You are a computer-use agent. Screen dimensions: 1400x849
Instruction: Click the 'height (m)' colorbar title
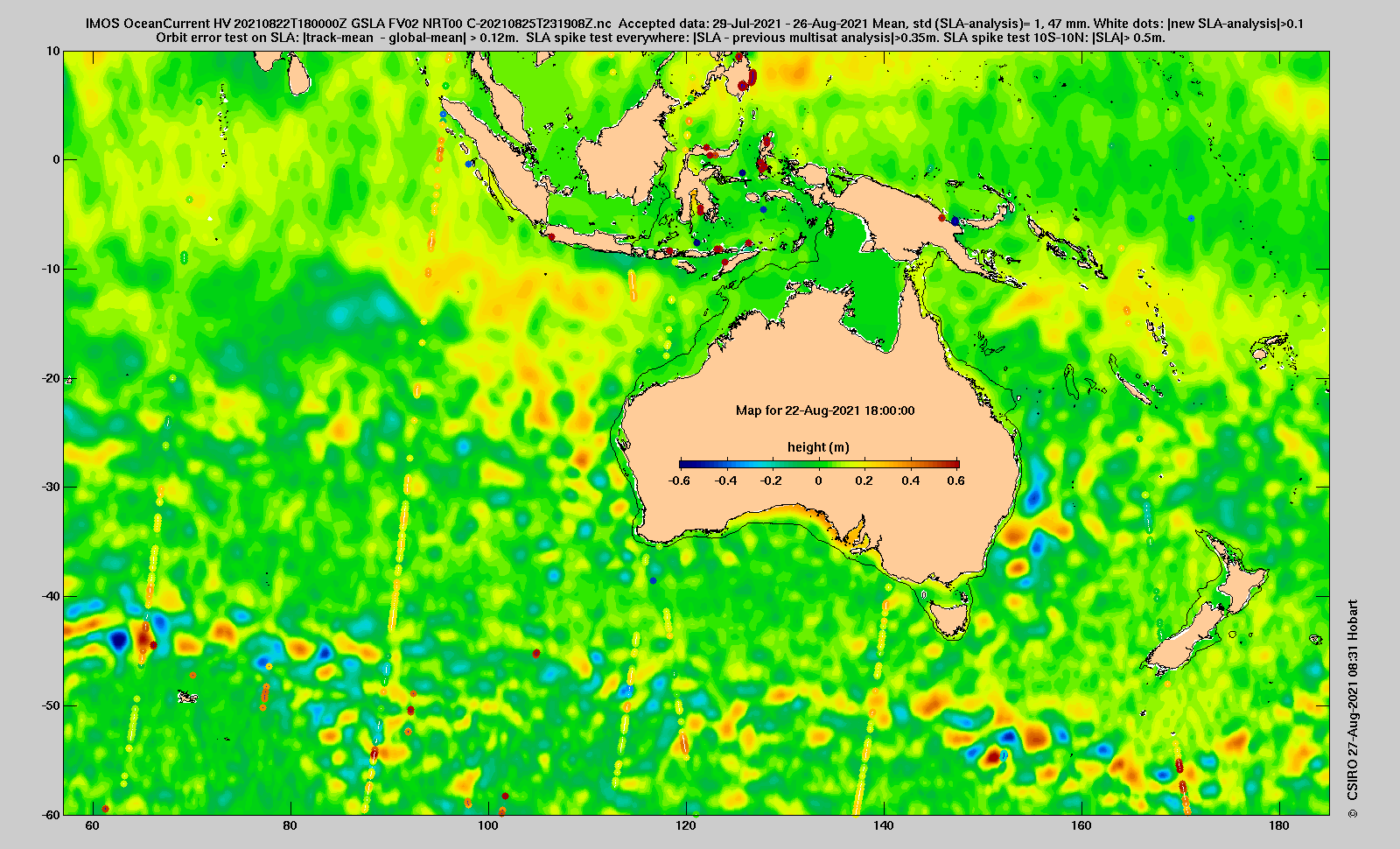point(818,447)
